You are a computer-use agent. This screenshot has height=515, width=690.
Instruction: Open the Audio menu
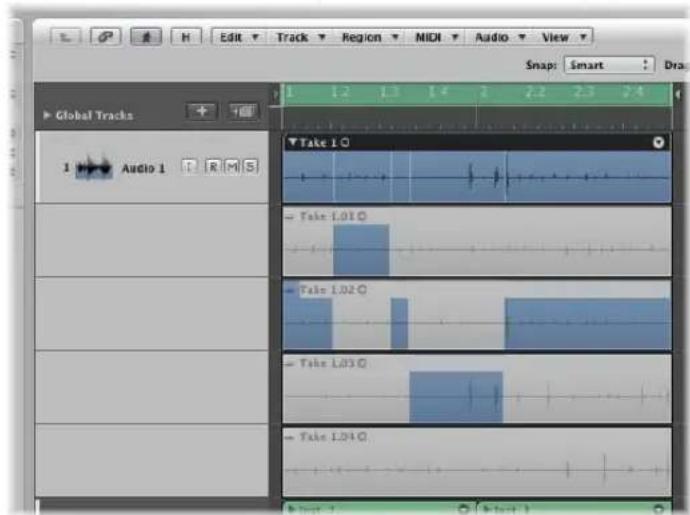pyautogui.click(x=500, y=37)
